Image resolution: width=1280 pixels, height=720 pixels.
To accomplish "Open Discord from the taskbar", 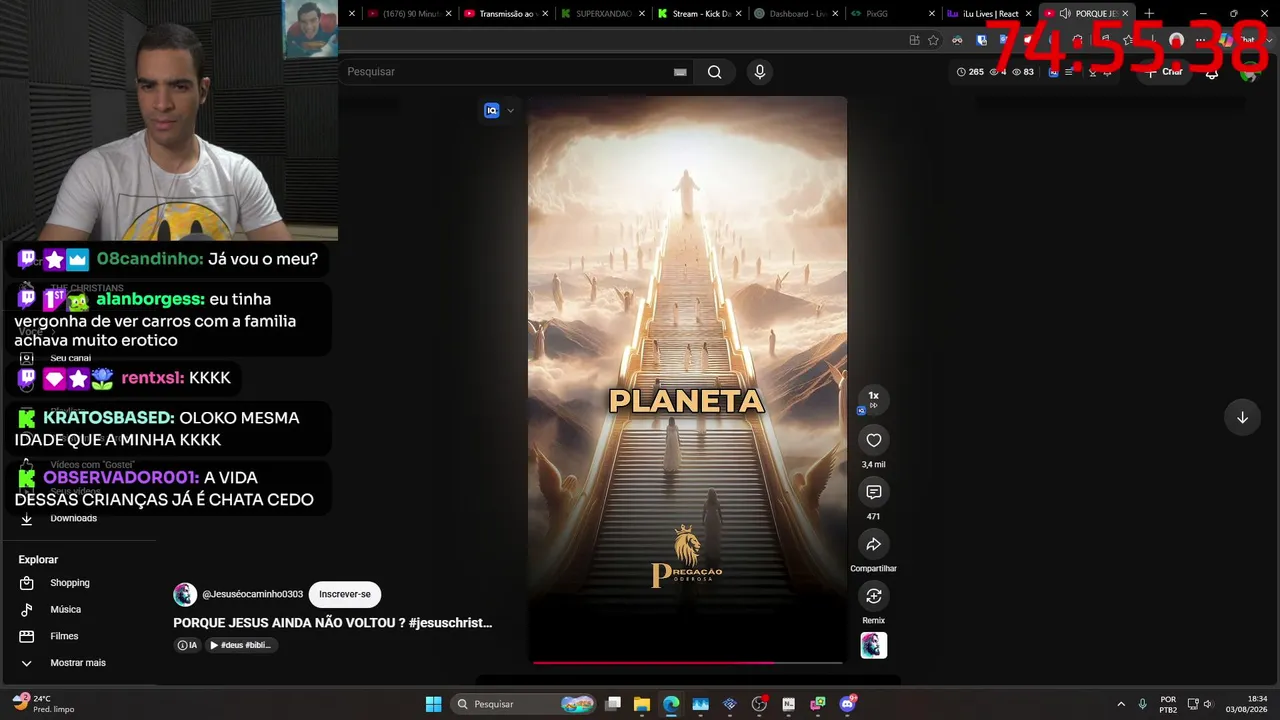I will (x=848, y=704).
